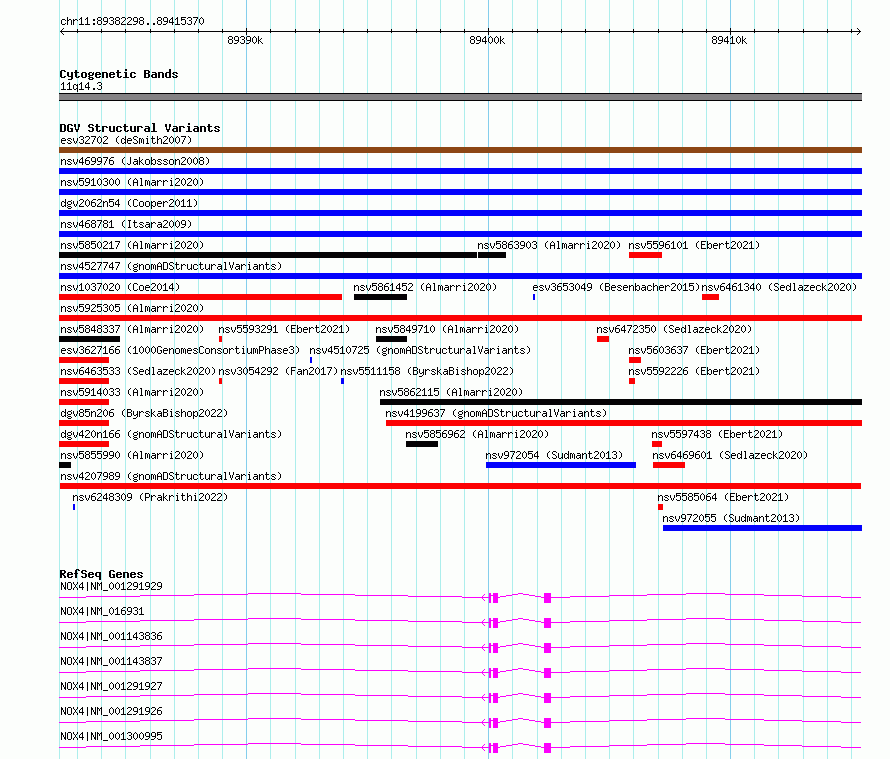The height and width of the screenshot is (759, 890).
Task: Click NOX4|NM_001291927 transcript label
Action: (111, 686)
